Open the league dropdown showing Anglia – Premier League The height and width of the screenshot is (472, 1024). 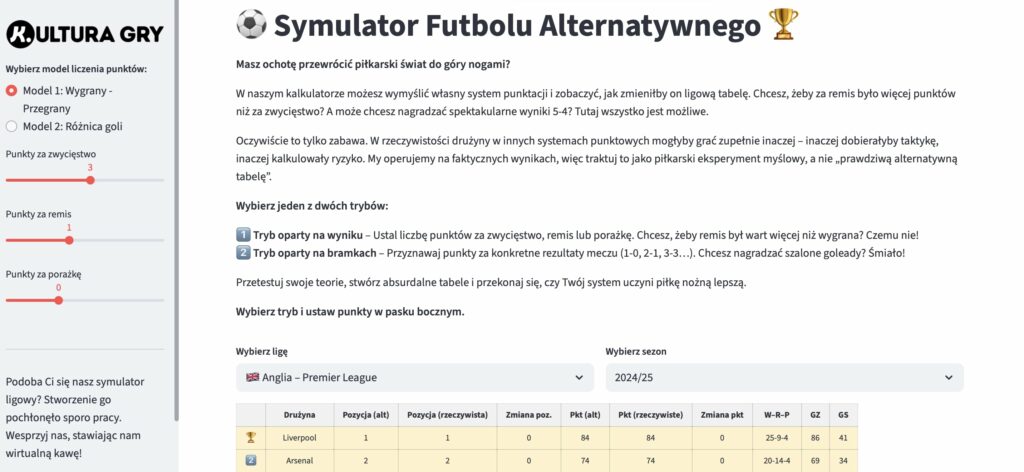coord(414,377)
